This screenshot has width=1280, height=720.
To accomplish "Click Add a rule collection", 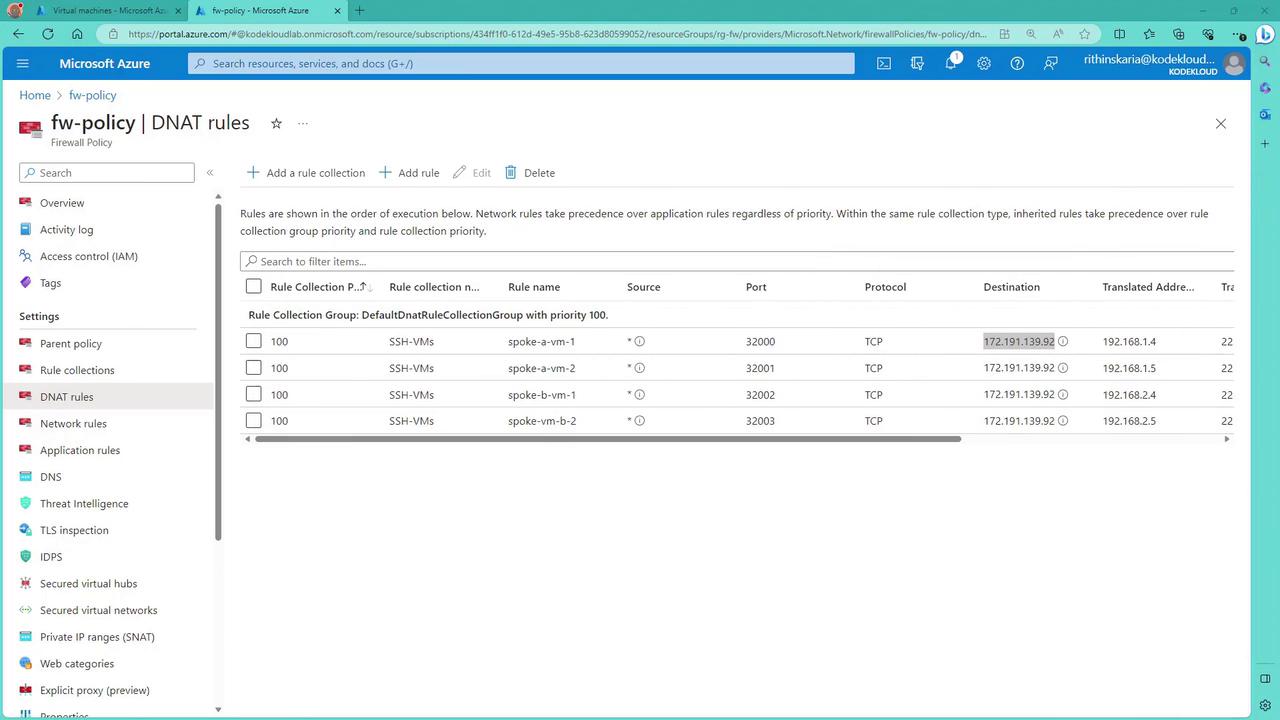I will click(x=306, y=173).
